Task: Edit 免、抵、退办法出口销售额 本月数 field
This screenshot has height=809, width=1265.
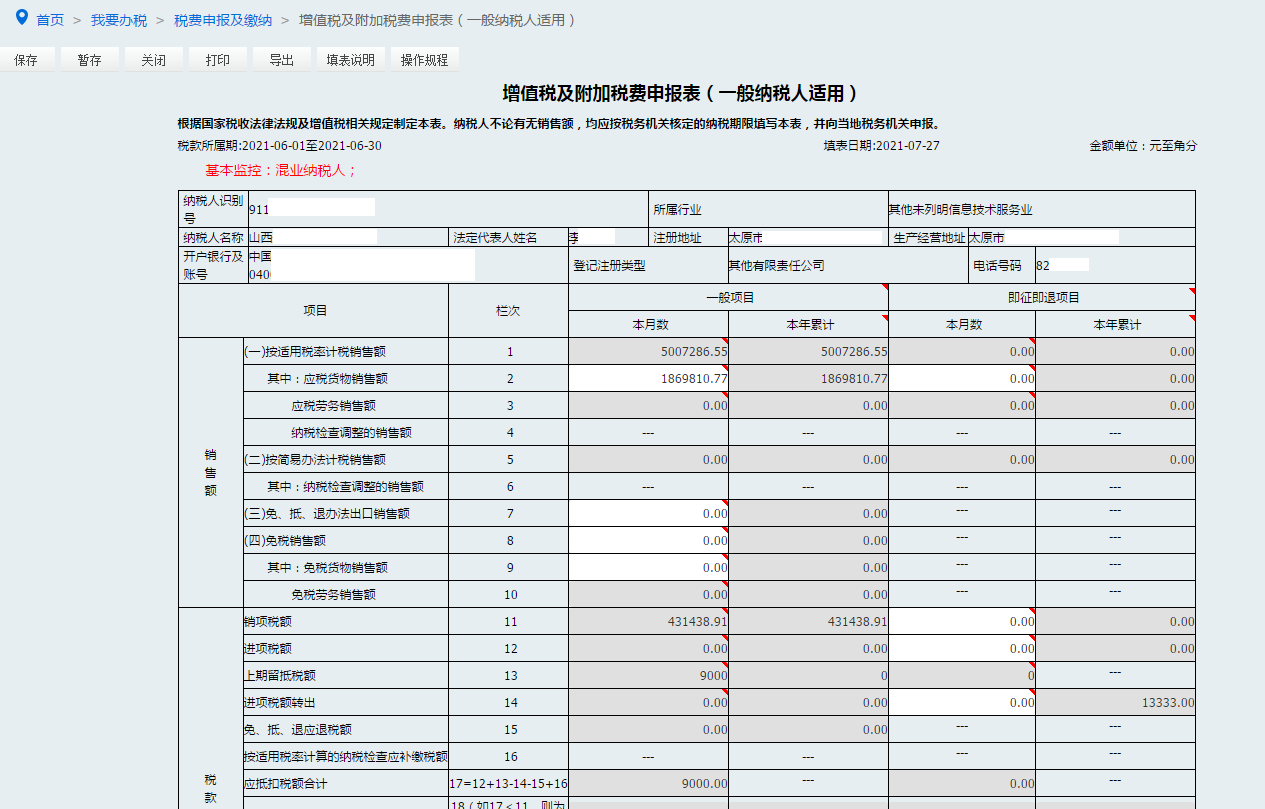Action: point(648,513)
